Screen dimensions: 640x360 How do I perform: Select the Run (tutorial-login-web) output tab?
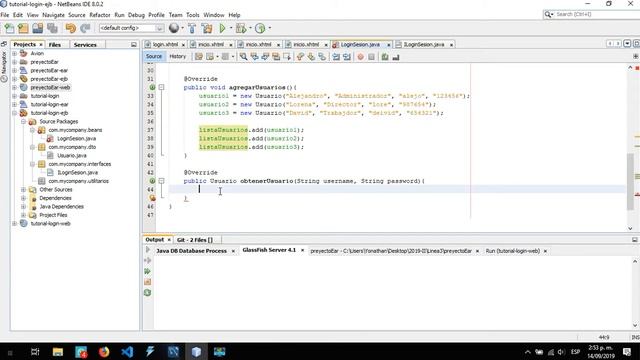pyautogui.click(x=513, y=251)
